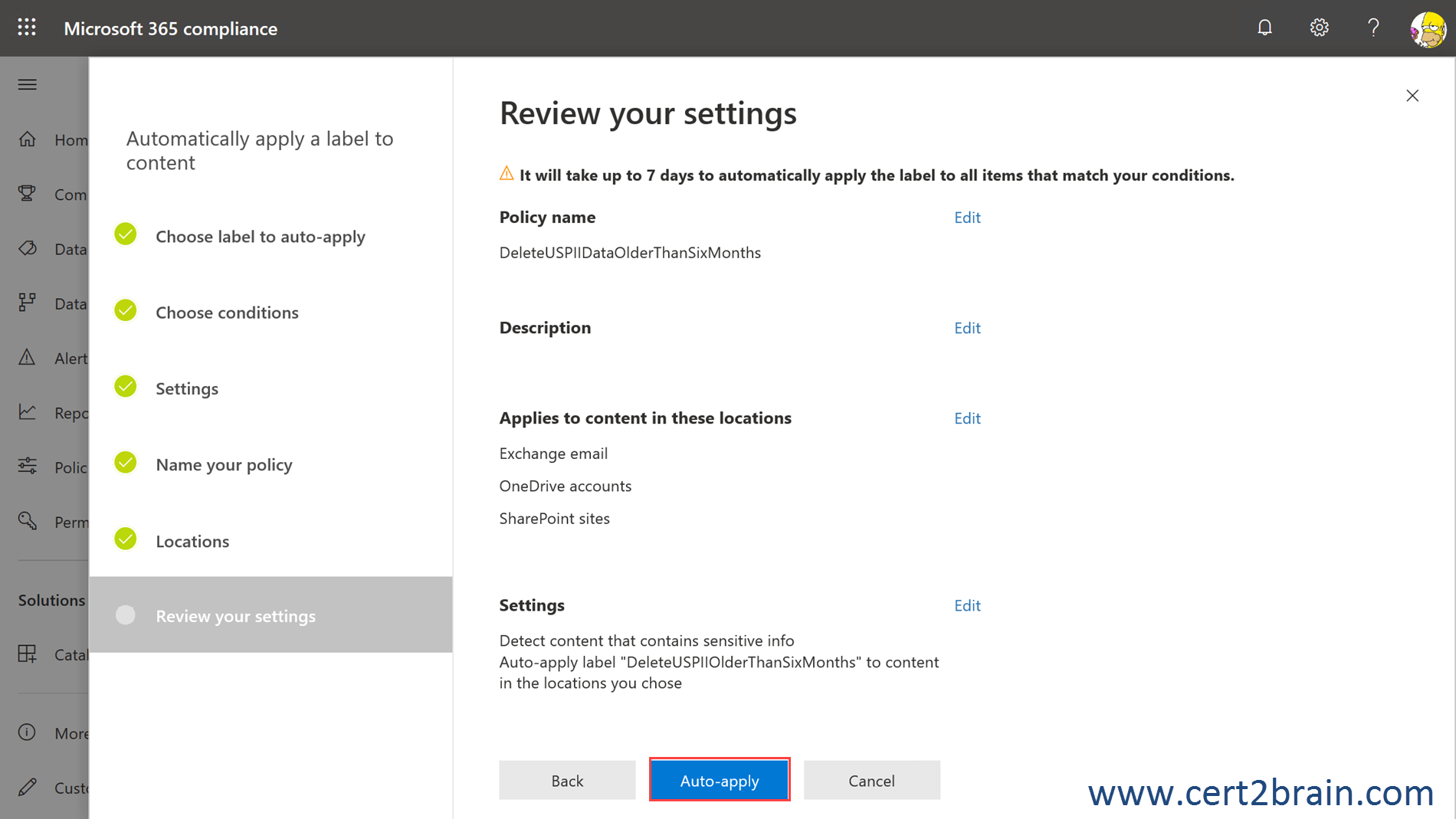Open the app launcher waffle icon
This screenshot has width=1456, height=819.
pos(27,28)
